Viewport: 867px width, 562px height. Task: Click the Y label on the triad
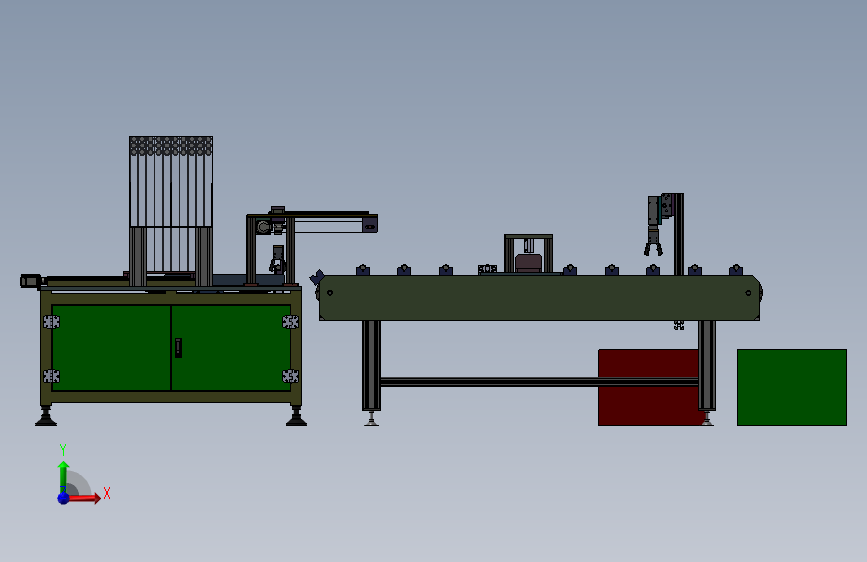(x=63, y=450)
